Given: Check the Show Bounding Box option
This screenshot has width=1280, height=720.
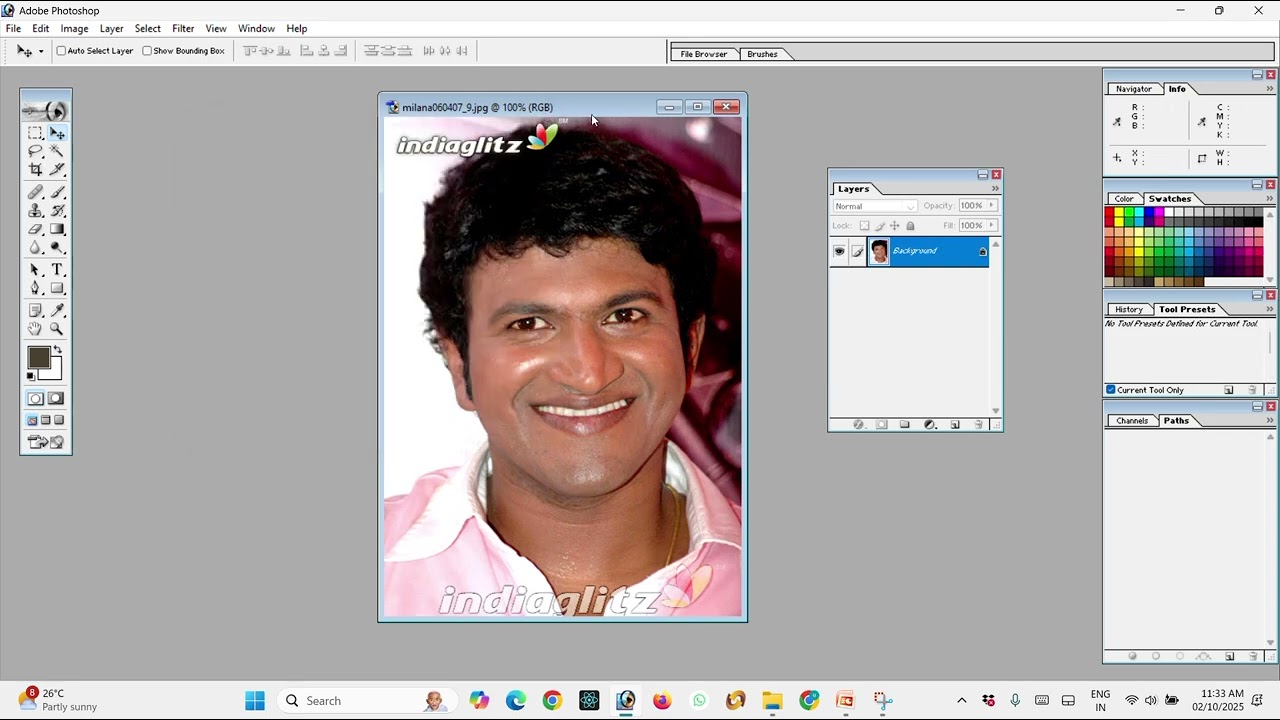Looking at the screenshot, I should [x=147, y=51].
